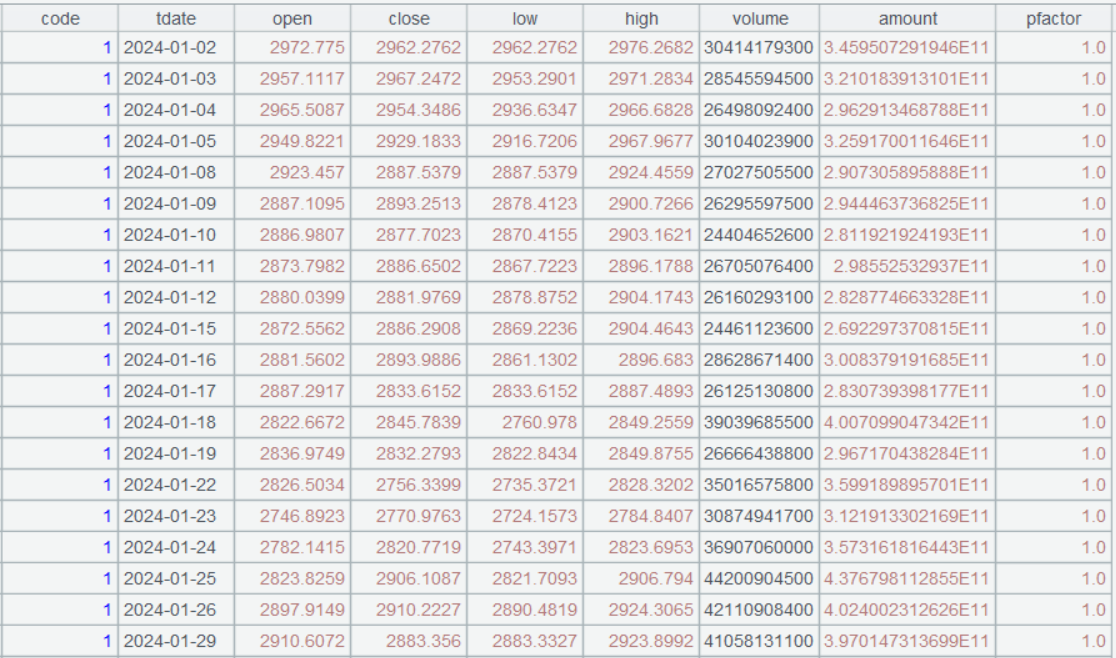Select low value 2760.978

click(x=525, y=423)
